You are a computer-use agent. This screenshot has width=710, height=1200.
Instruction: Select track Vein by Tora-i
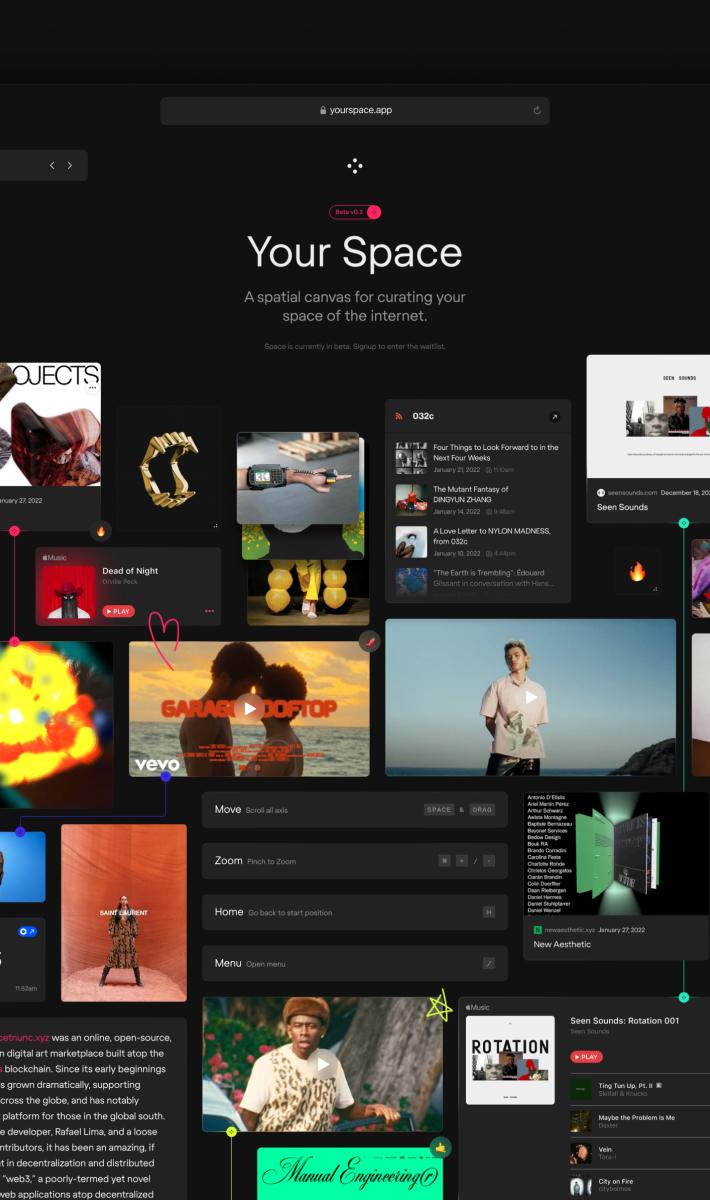click(x=639, y=1153)
